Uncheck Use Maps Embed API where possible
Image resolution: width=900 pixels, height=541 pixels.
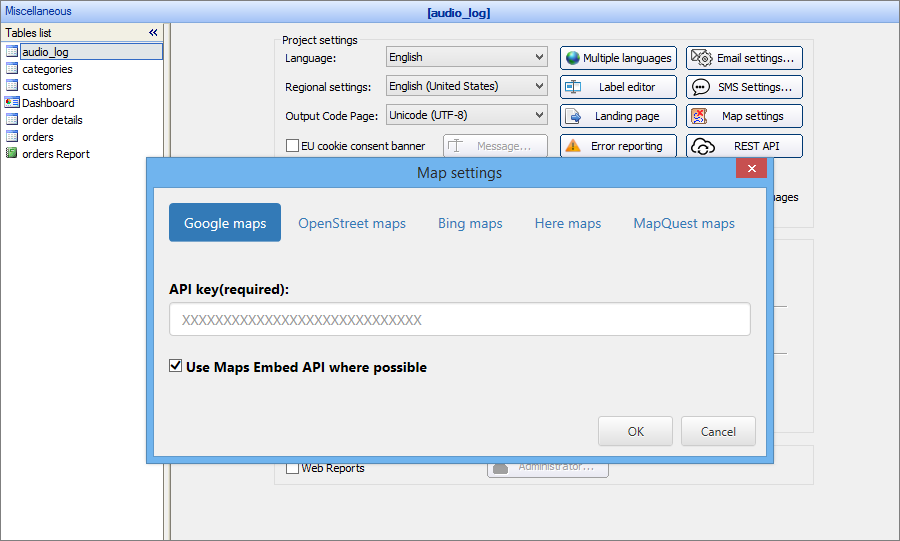pos(176,366)
